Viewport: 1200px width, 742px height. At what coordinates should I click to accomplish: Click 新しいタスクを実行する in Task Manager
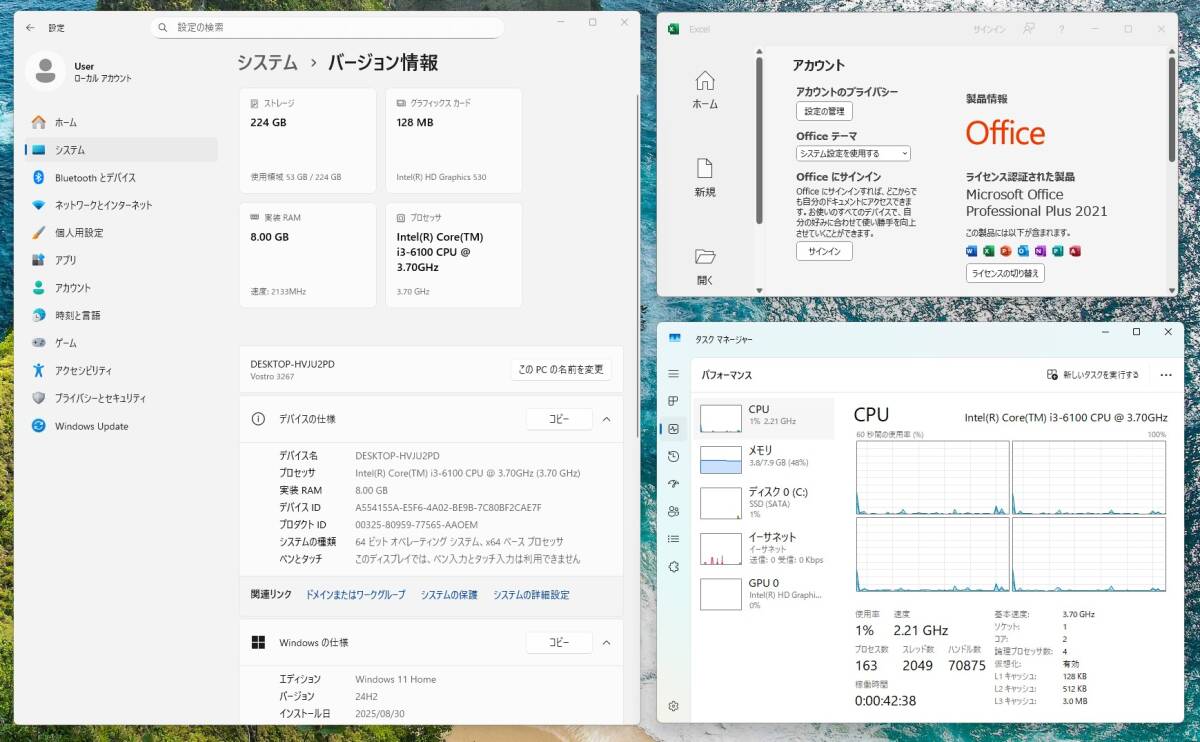click(x=1092, y=375)
